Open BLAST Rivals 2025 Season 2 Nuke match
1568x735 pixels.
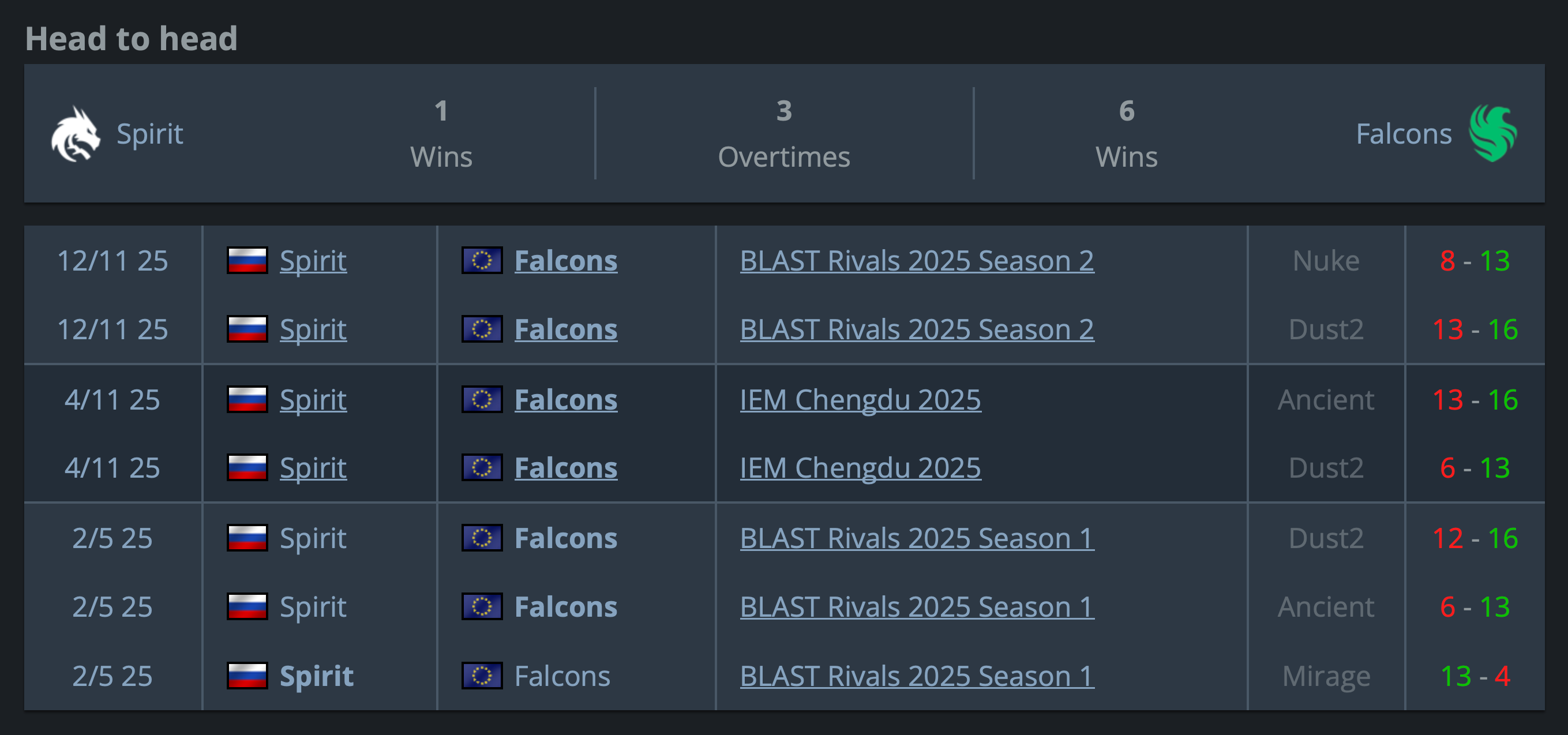coord(917,261)
